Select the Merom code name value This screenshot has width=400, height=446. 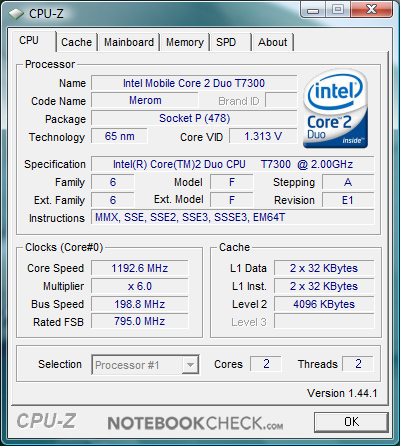point(145,100)
